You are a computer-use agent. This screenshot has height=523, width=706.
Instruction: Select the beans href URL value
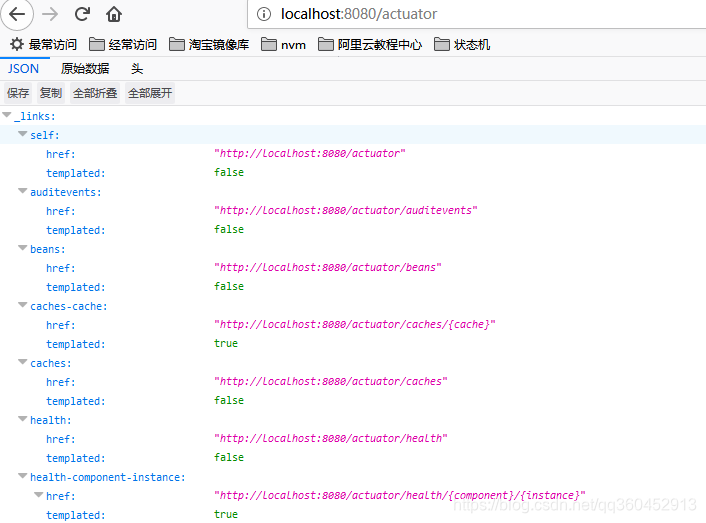328,267
